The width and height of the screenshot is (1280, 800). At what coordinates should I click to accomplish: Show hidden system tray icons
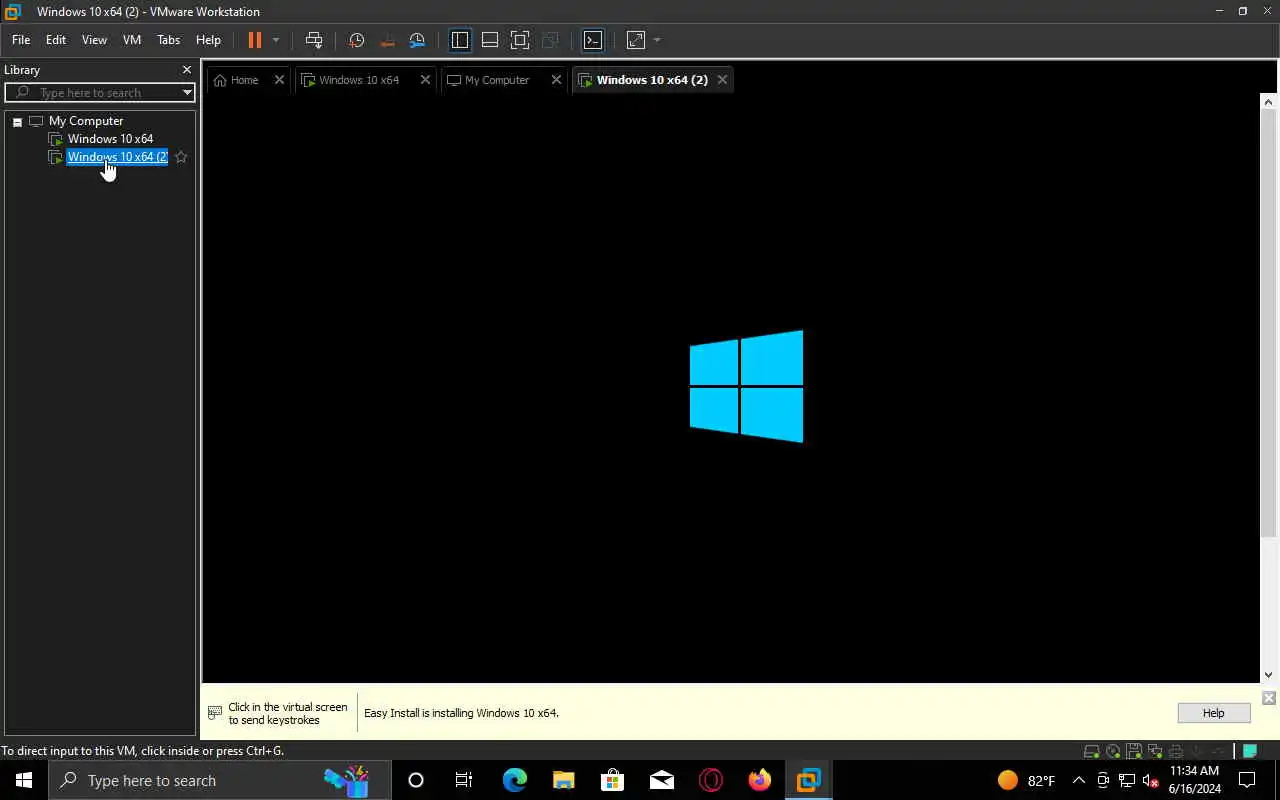(x=1078, y=780)
